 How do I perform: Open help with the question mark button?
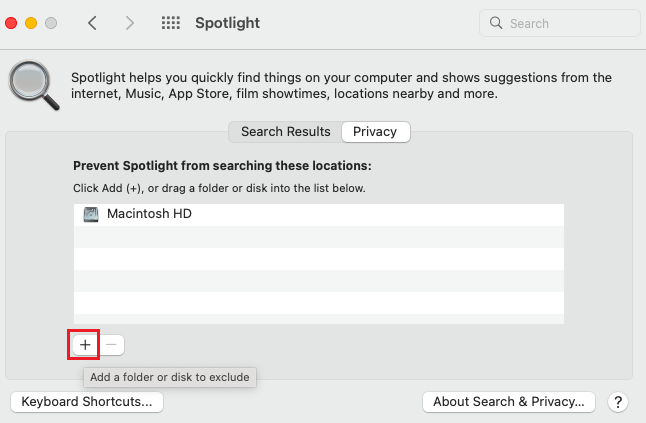pos(618,402)
